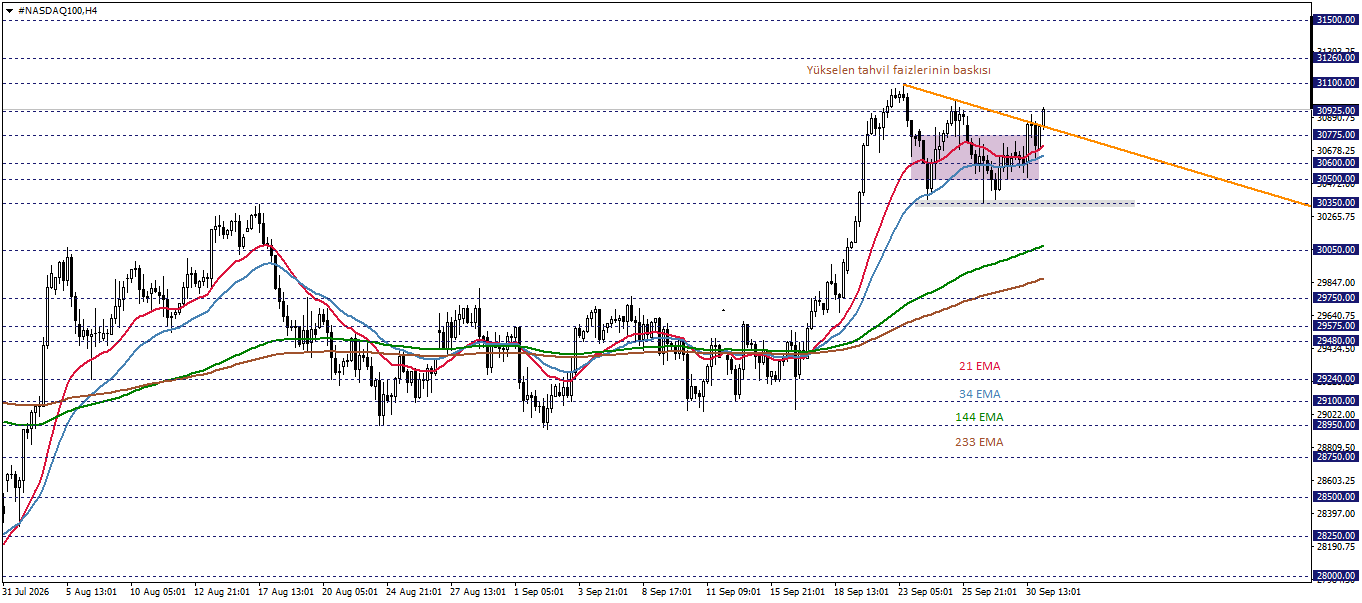1362x603 pixels.
Task: Click the 30 Sep 13:01 time label
Action: [1053, 592]
